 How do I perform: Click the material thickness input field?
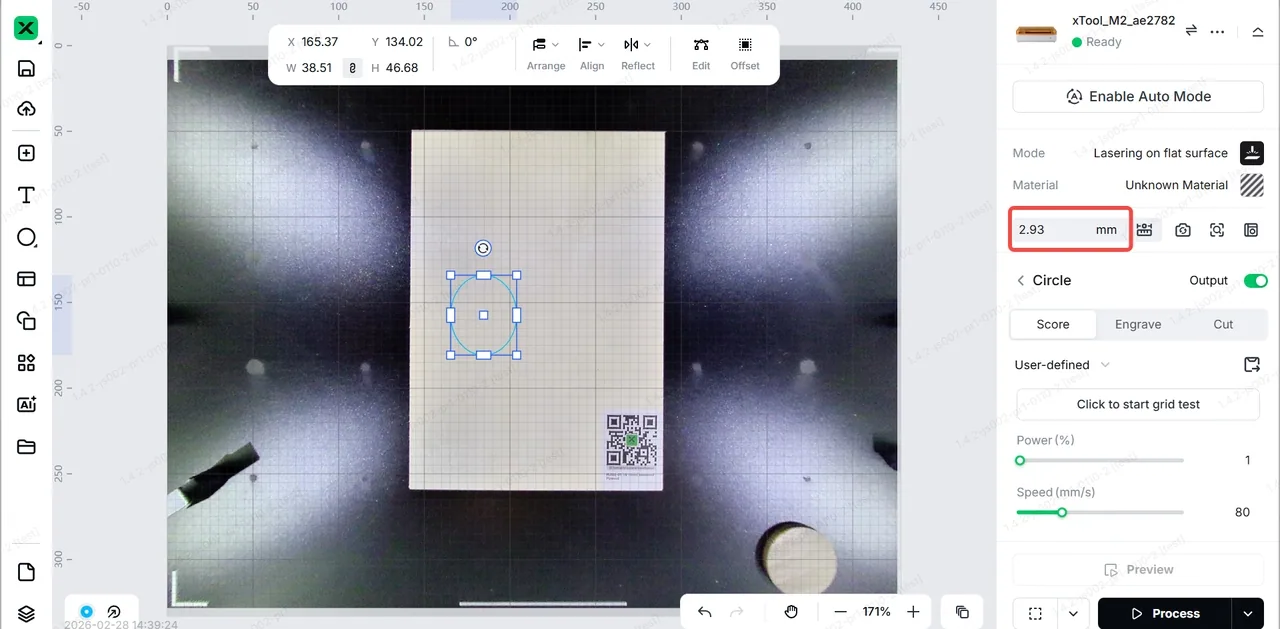(x=1070, y=230)
